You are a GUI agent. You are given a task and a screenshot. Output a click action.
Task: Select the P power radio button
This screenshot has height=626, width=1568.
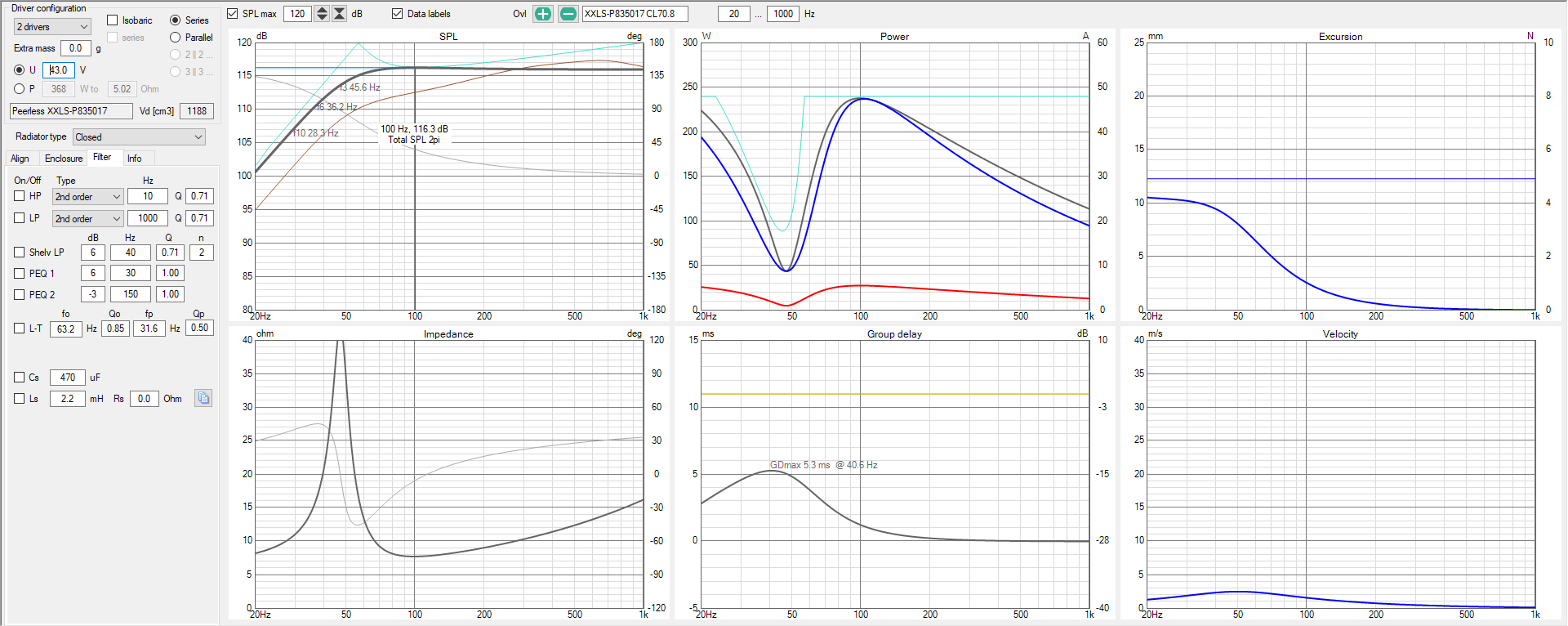pos(20,89)
